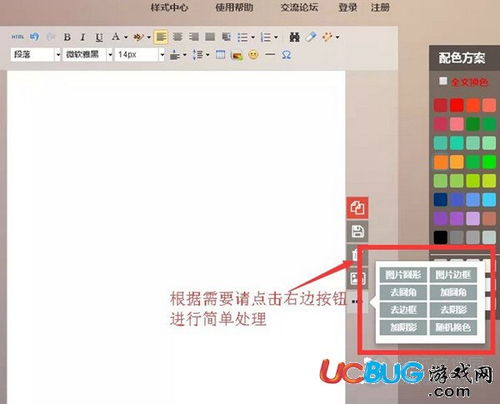Insert special character with Omega icon
The height and width of the screenshot is (404, 500).
tap(286, 54)
